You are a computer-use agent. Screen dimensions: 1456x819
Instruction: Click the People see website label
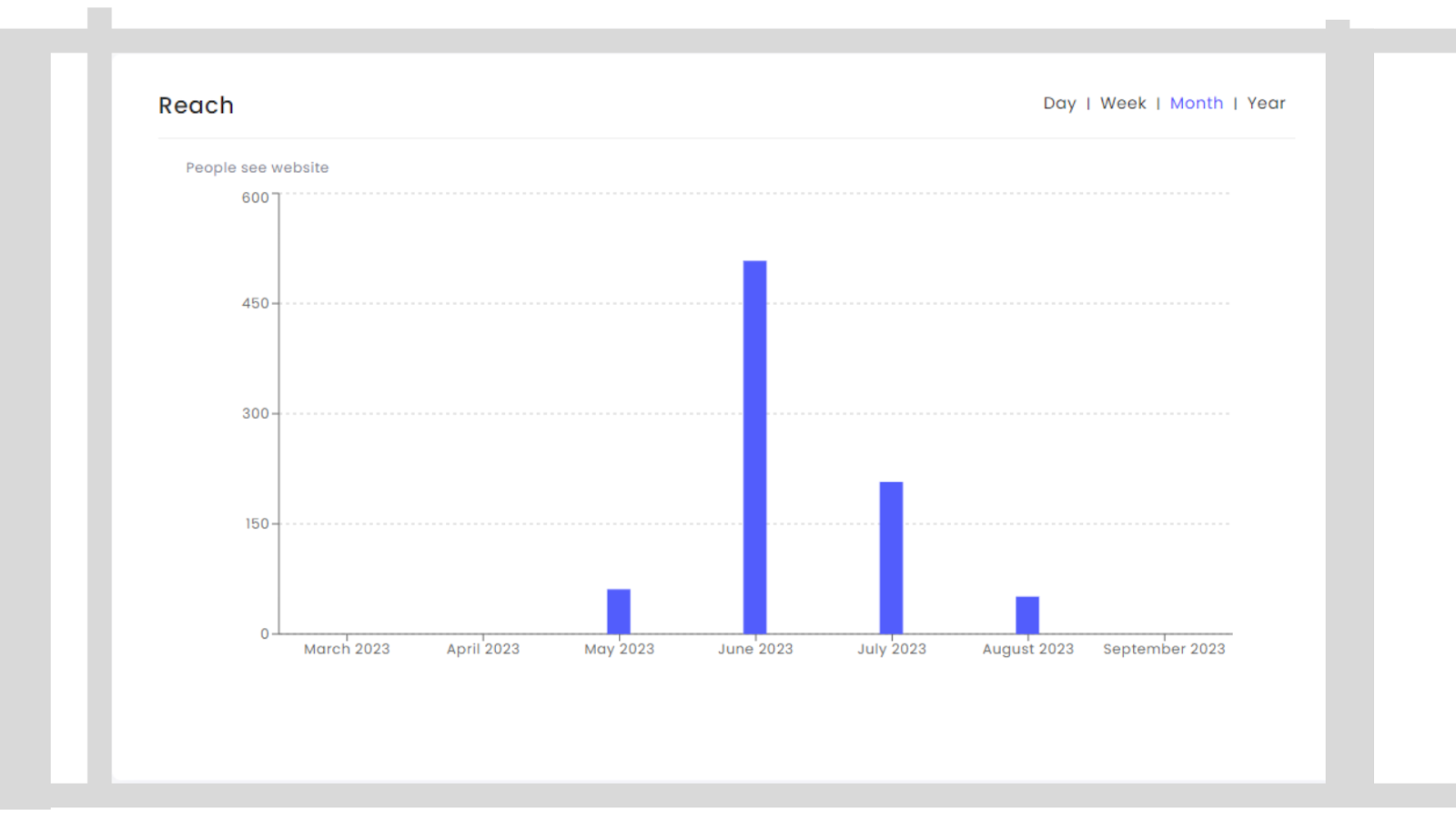(258, 167)
